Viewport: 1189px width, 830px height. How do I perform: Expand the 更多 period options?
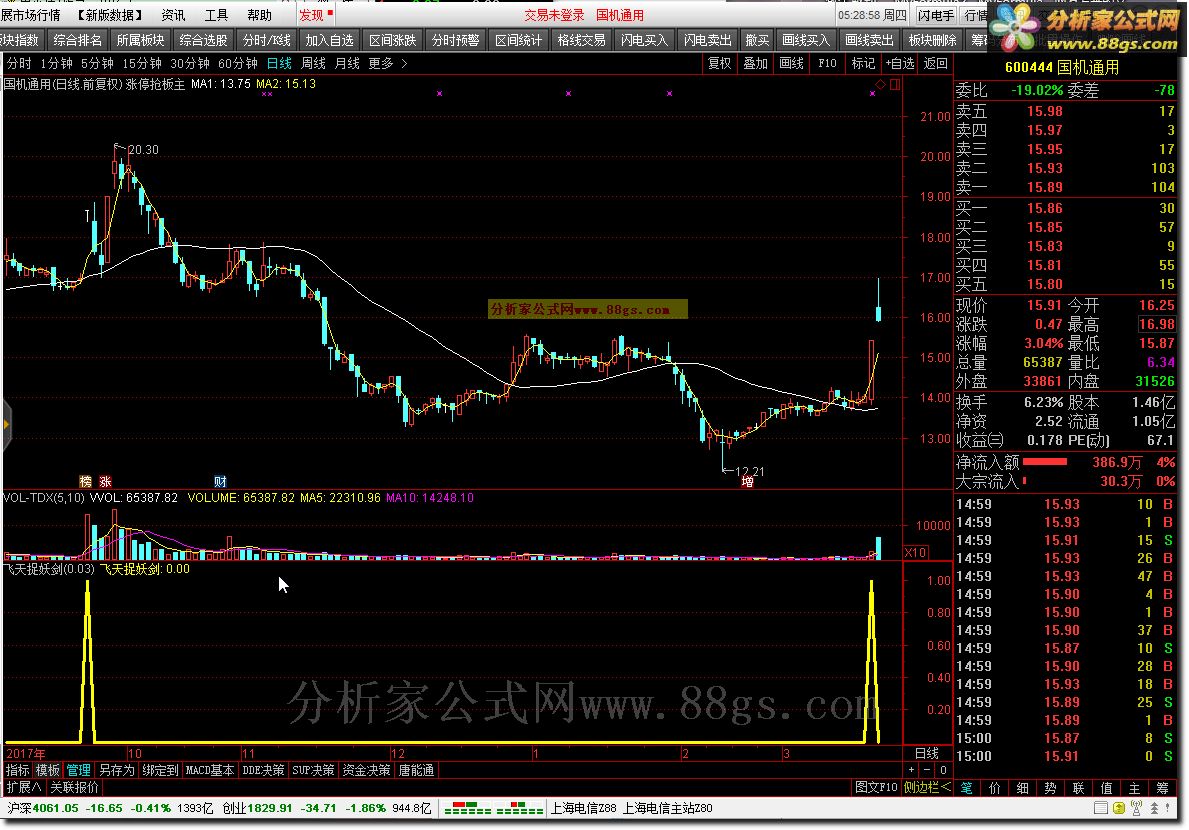click(x=387, y=64)
